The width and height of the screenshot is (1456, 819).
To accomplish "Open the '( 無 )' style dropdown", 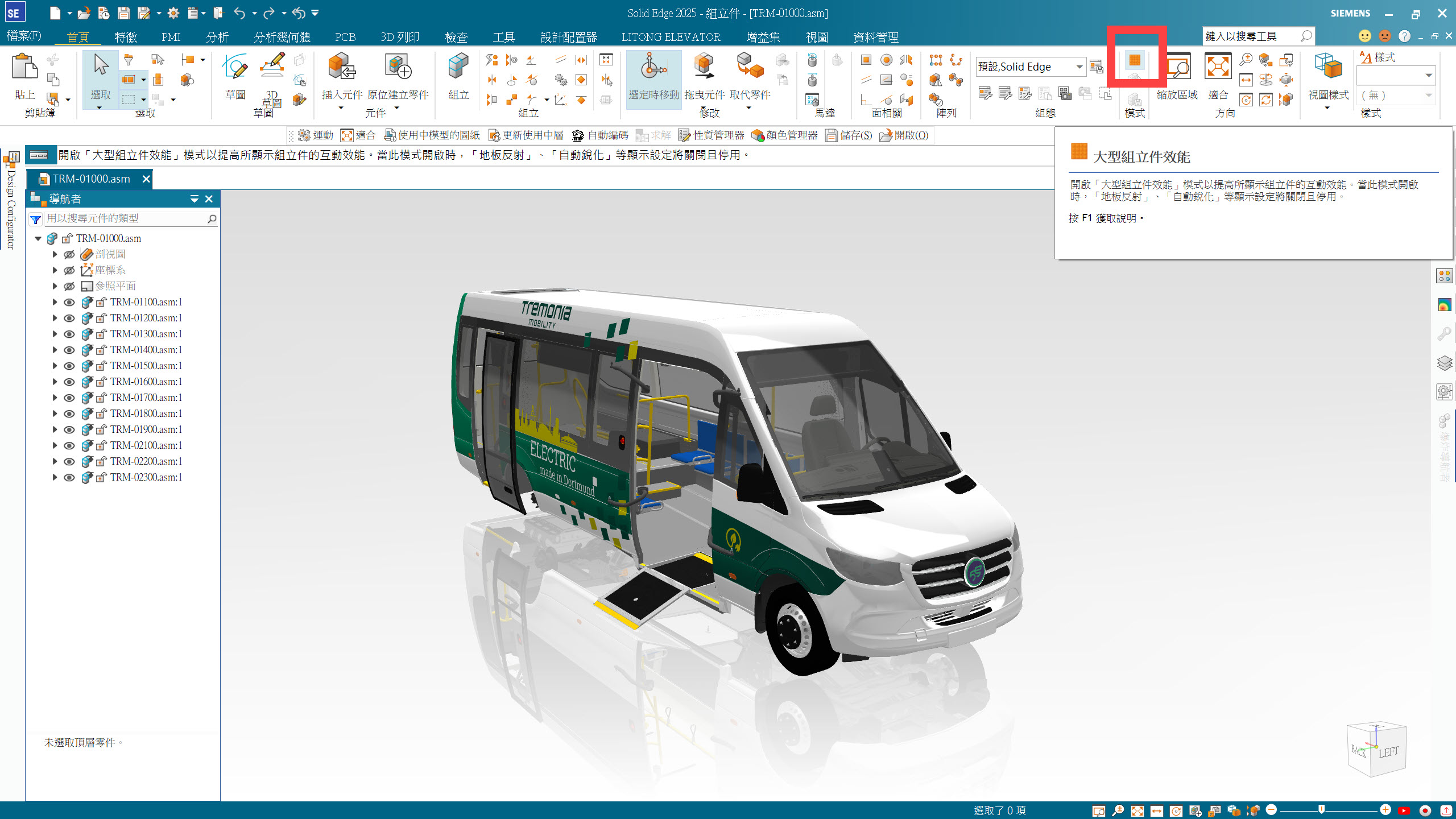I will point(1428,95).
